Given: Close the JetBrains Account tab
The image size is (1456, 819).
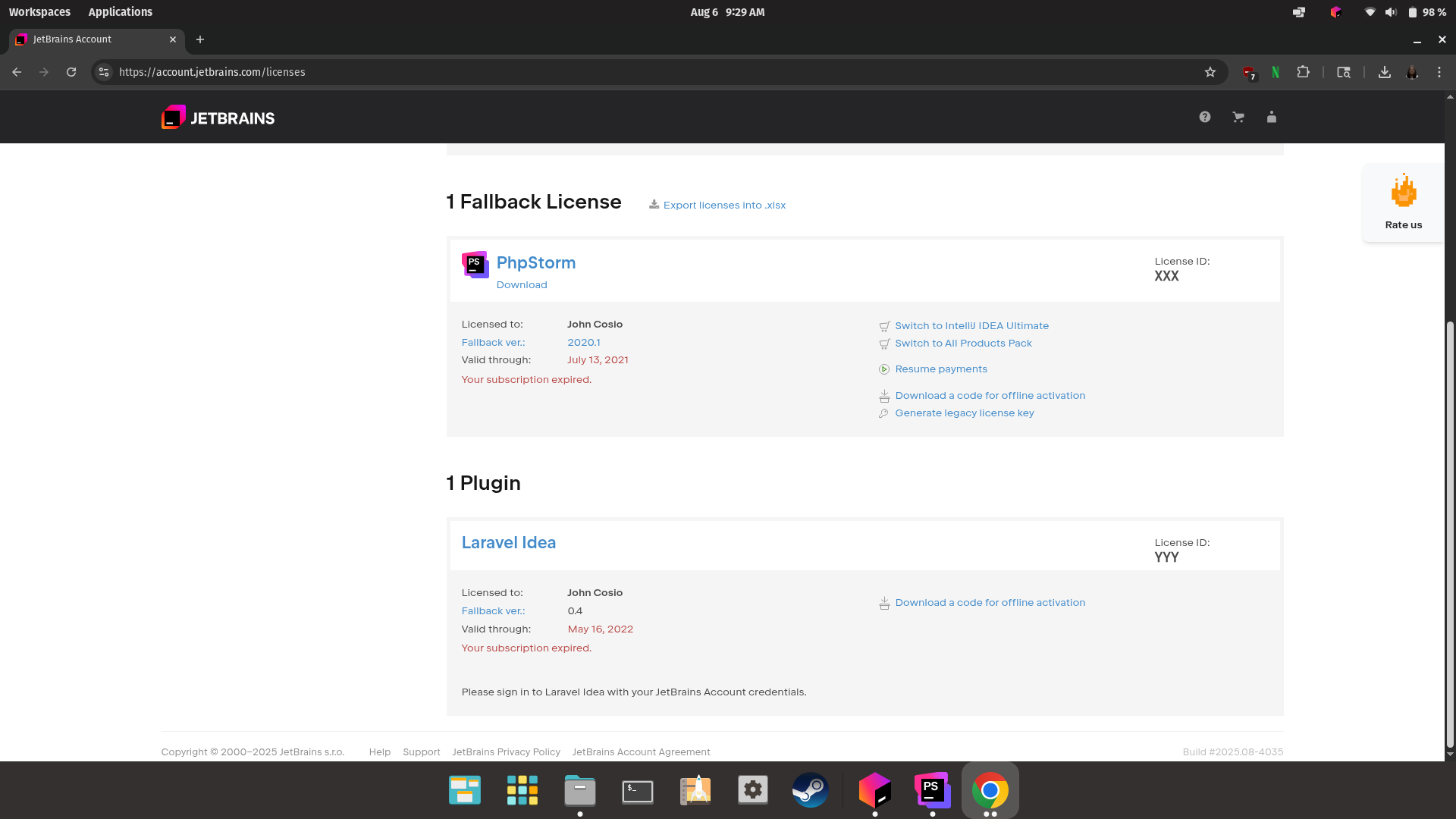Looking at the screenshot, I should 173,39.
